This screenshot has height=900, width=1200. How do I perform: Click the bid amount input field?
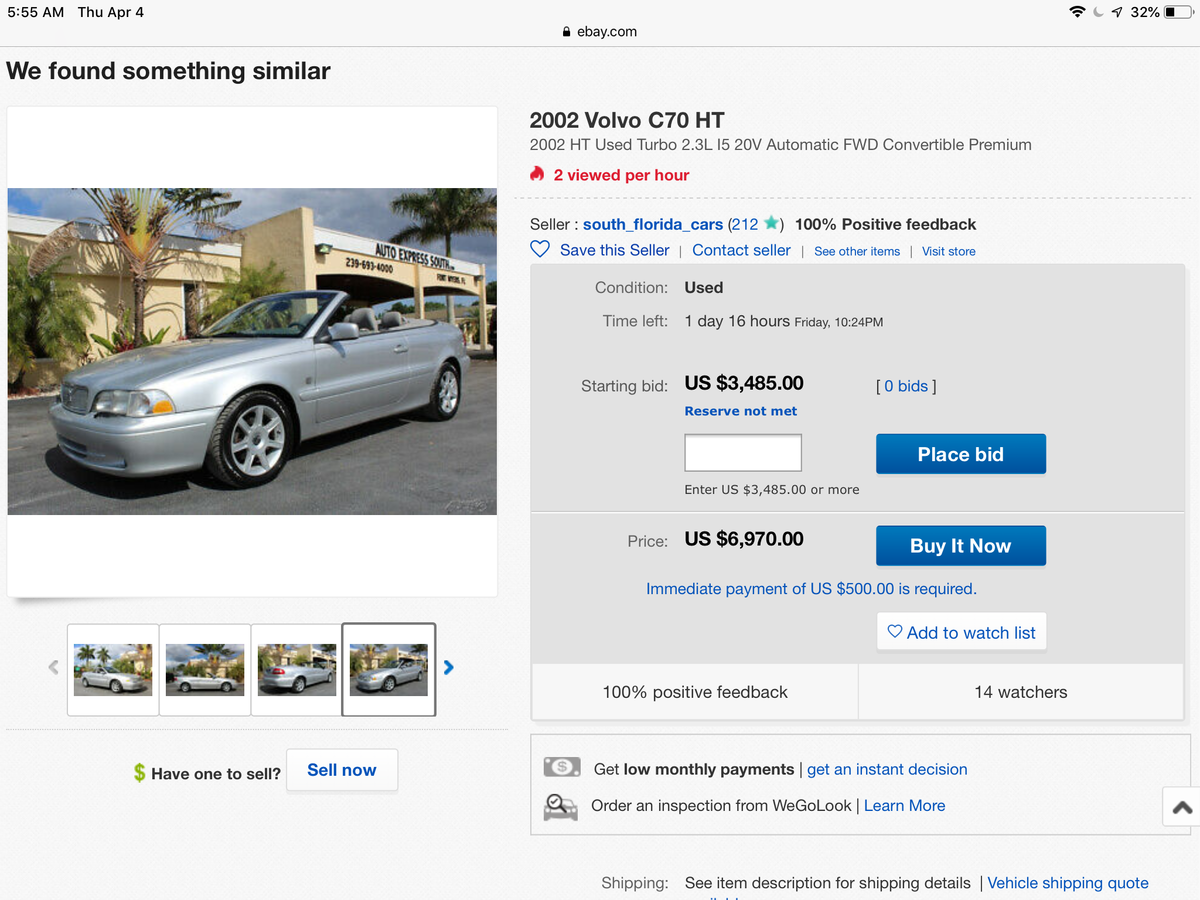pos(743,453)
